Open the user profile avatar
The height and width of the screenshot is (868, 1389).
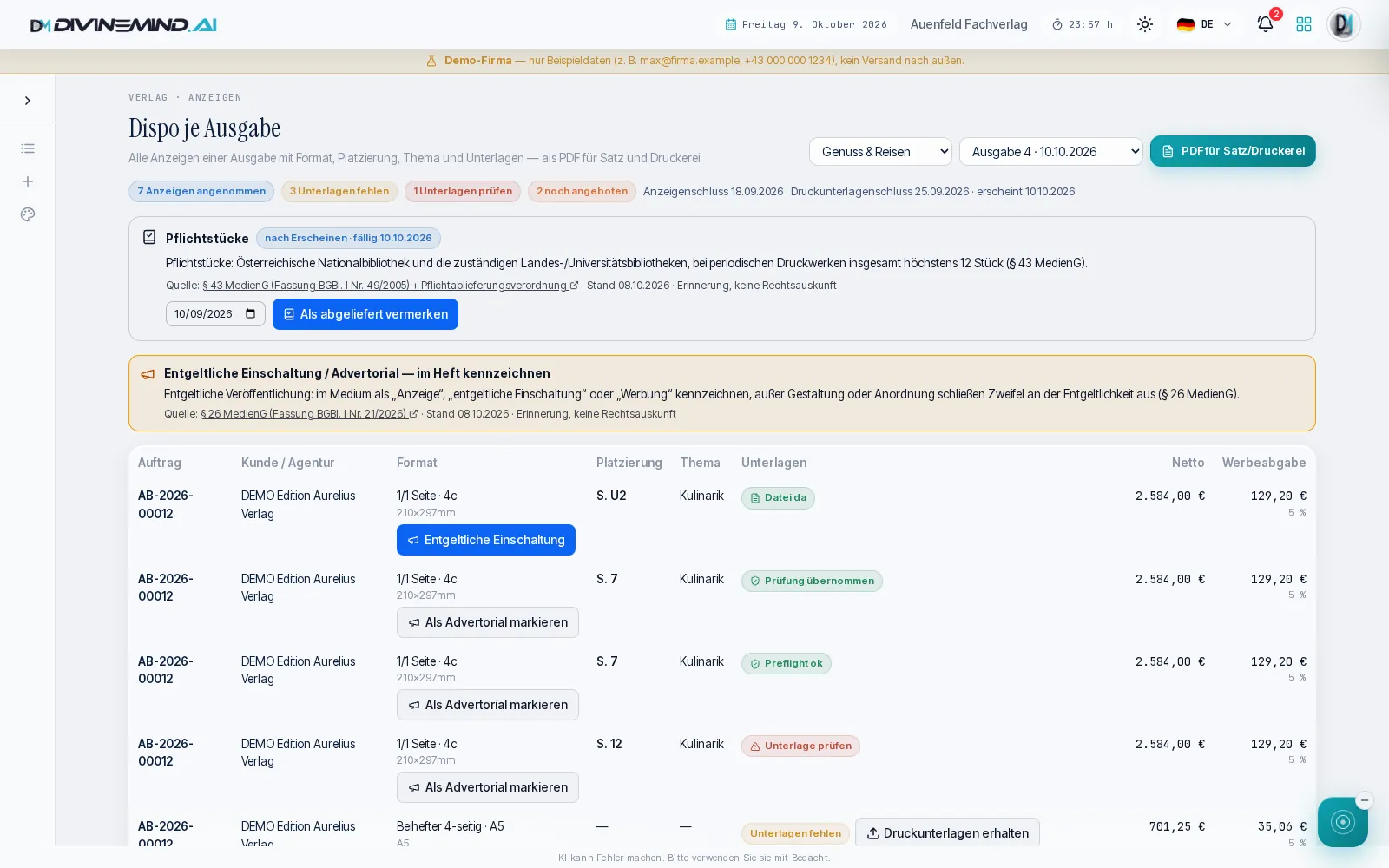(1343, 24)
